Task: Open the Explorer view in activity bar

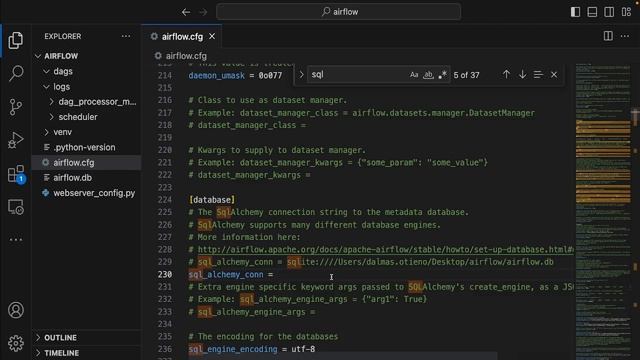Action: [16, 40]
